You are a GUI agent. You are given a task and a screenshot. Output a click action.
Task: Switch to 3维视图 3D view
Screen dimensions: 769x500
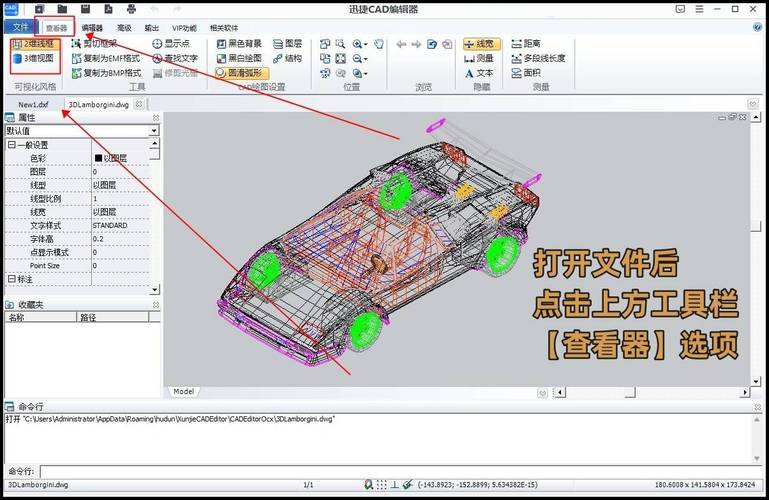coord(33,58)
